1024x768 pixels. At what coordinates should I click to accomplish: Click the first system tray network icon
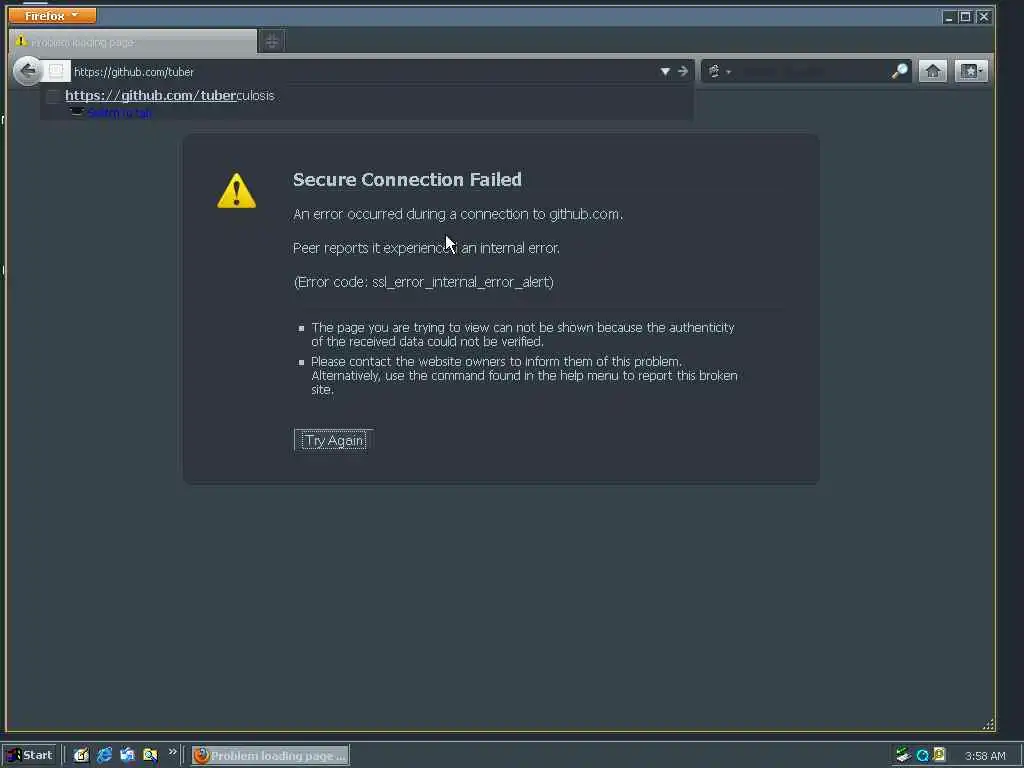pyautogui.click(x=903, y=755)
